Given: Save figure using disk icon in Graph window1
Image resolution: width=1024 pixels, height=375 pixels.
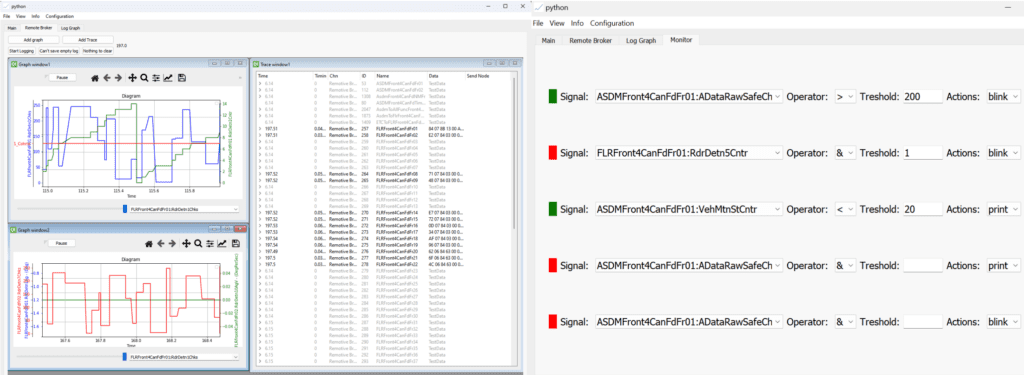Looking at the screenshot, I should tap(182, 78).
